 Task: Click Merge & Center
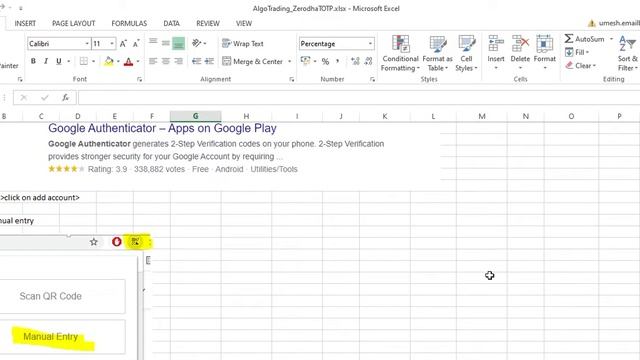pyautogui.click(x=253, y=61)
